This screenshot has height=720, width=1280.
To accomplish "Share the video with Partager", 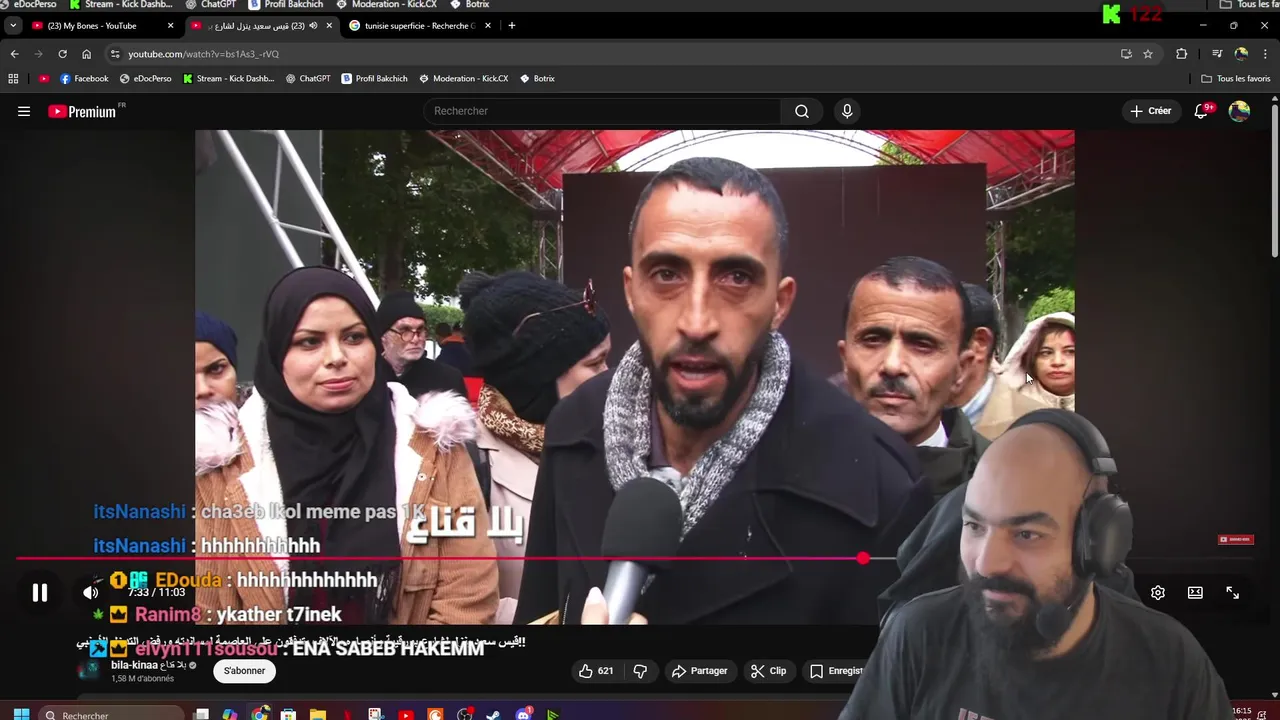I will (699, 671).
